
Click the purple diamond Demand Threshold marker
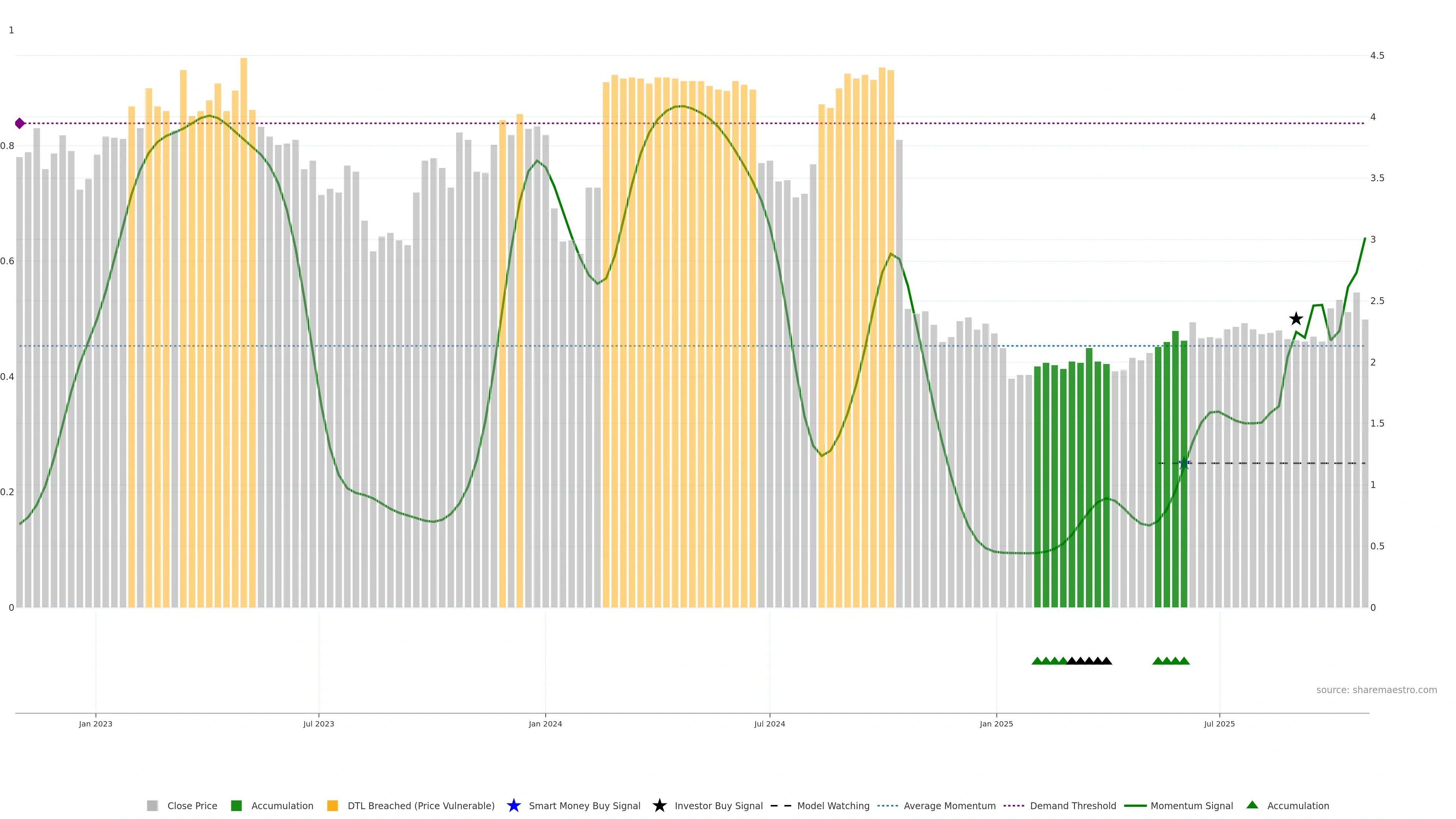pyautogui.click(x=20, y=123)
